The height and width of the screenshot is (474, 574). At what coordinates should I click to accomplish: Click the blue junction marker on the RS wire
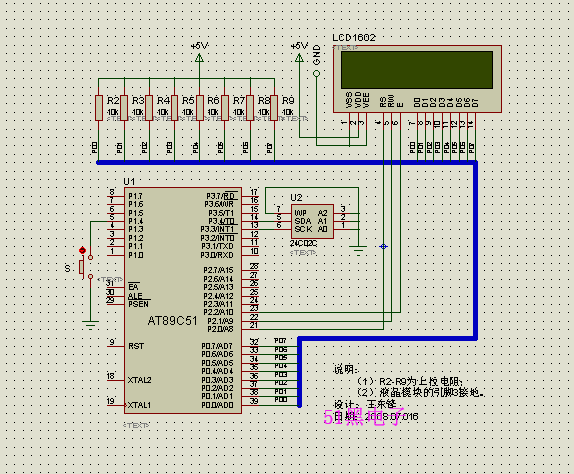point(383,246)
